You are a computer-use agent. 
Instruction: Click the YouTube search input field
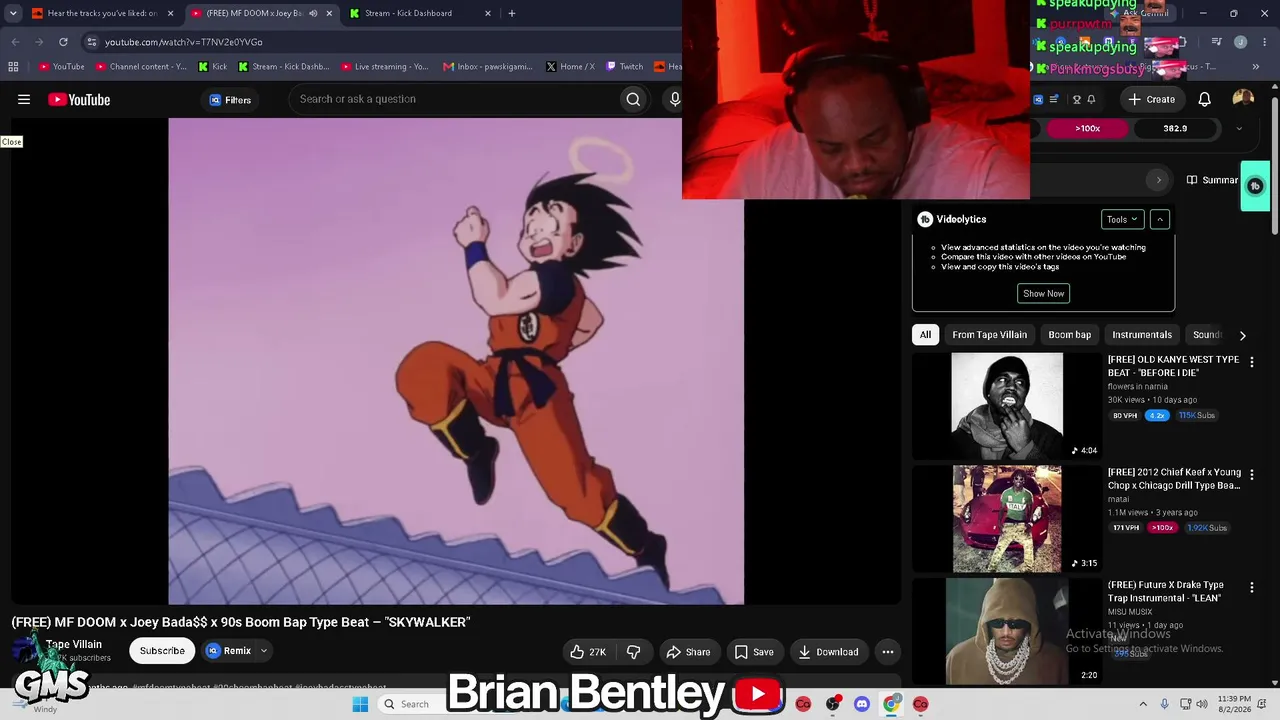click(x=455, y=99)
